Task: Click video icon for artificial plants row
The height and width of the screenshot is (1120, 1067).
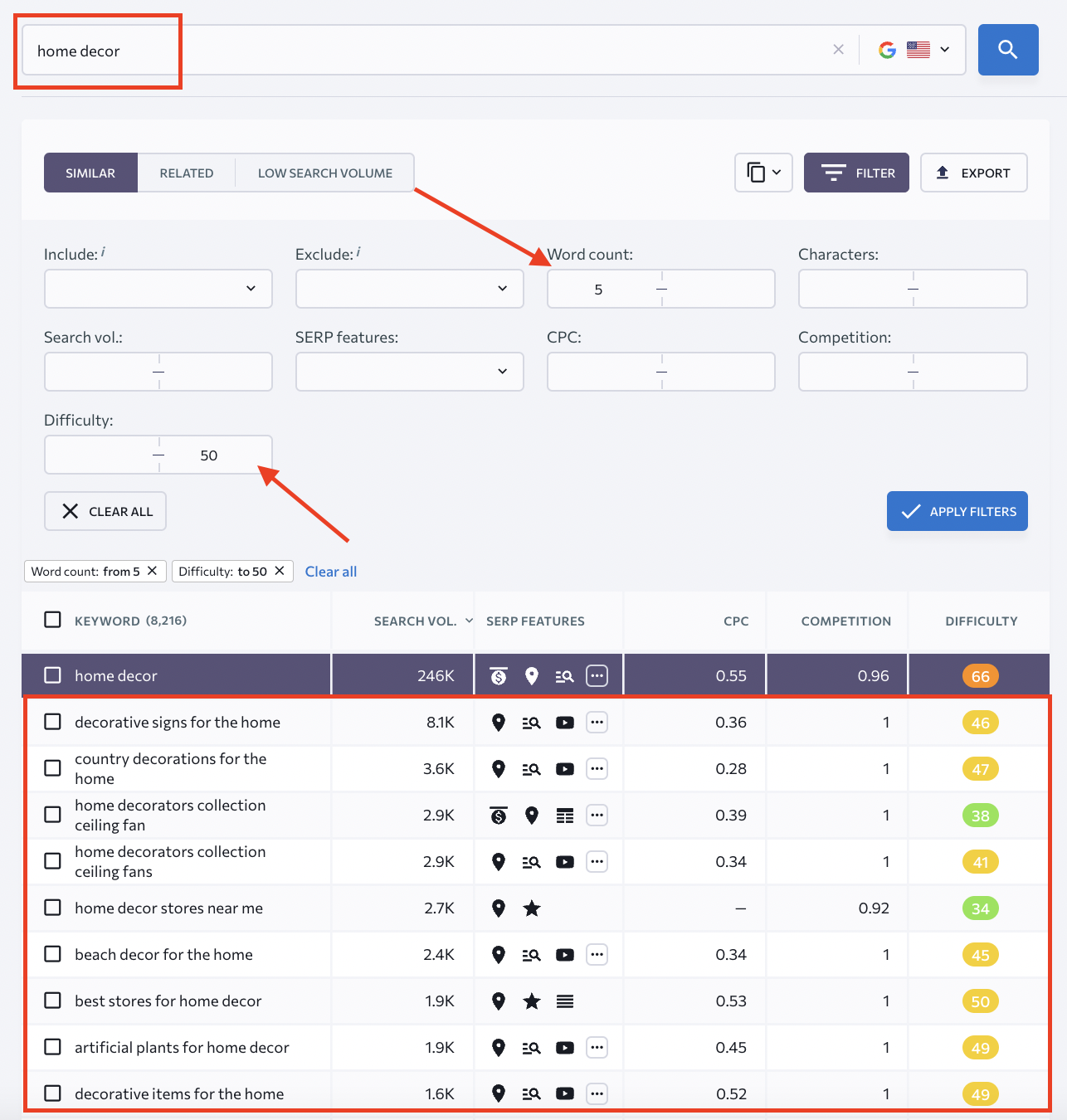Action: (x=565, y=1048)
